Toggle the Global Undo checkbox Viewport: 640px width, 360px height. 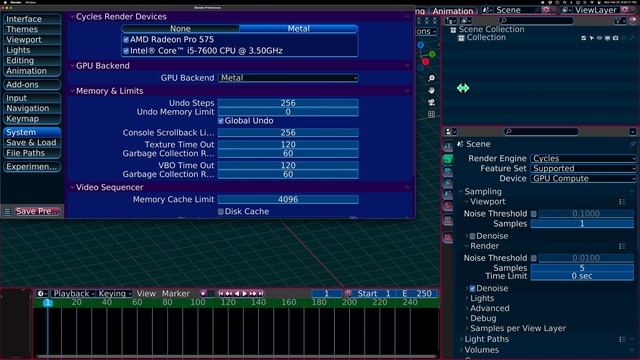(221, 121)
